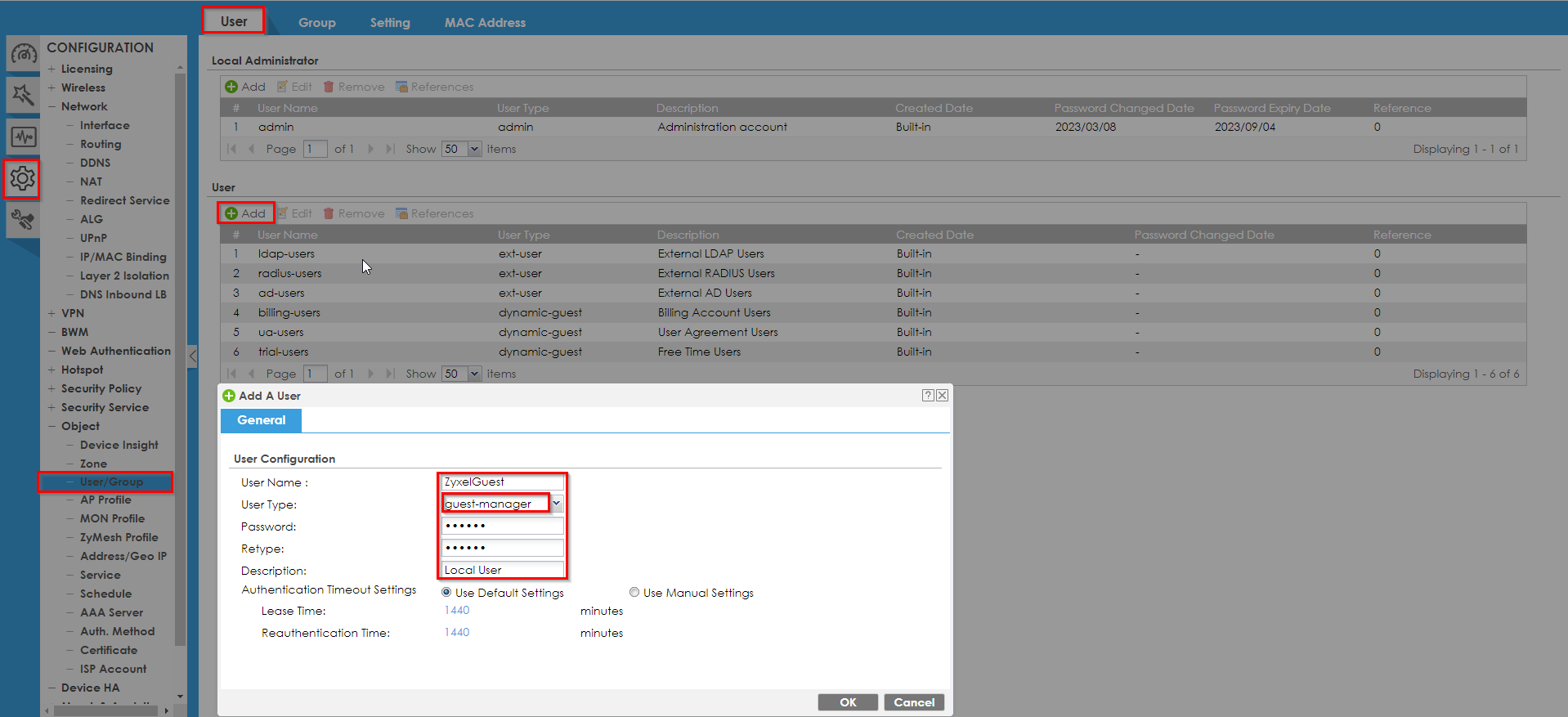Select Use Manual Settings radio button
This screenshot has height=717, width=1568.
coord(634,592)
